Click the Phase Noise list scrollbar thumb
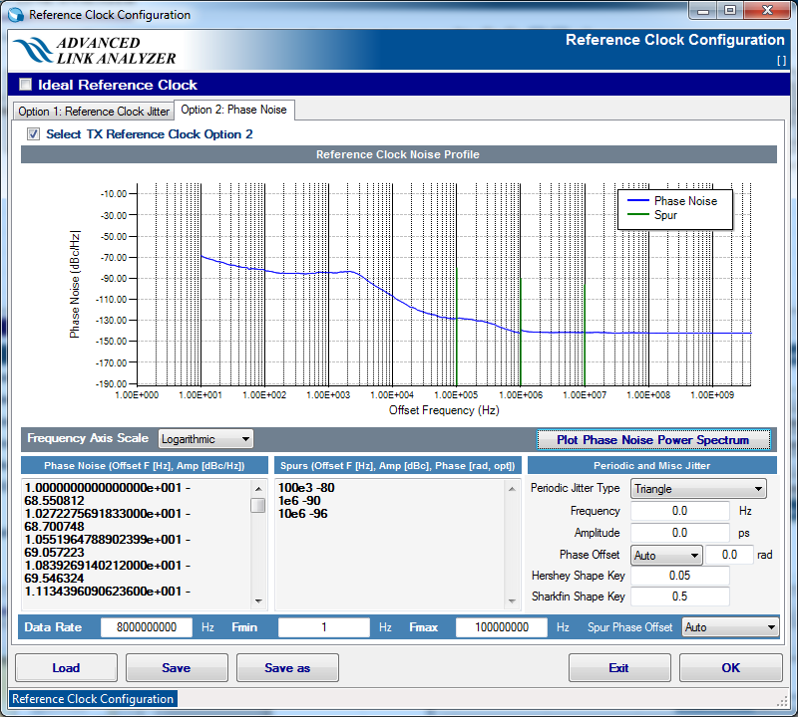This screenshot has height=717, width=798. coord(258,505)
